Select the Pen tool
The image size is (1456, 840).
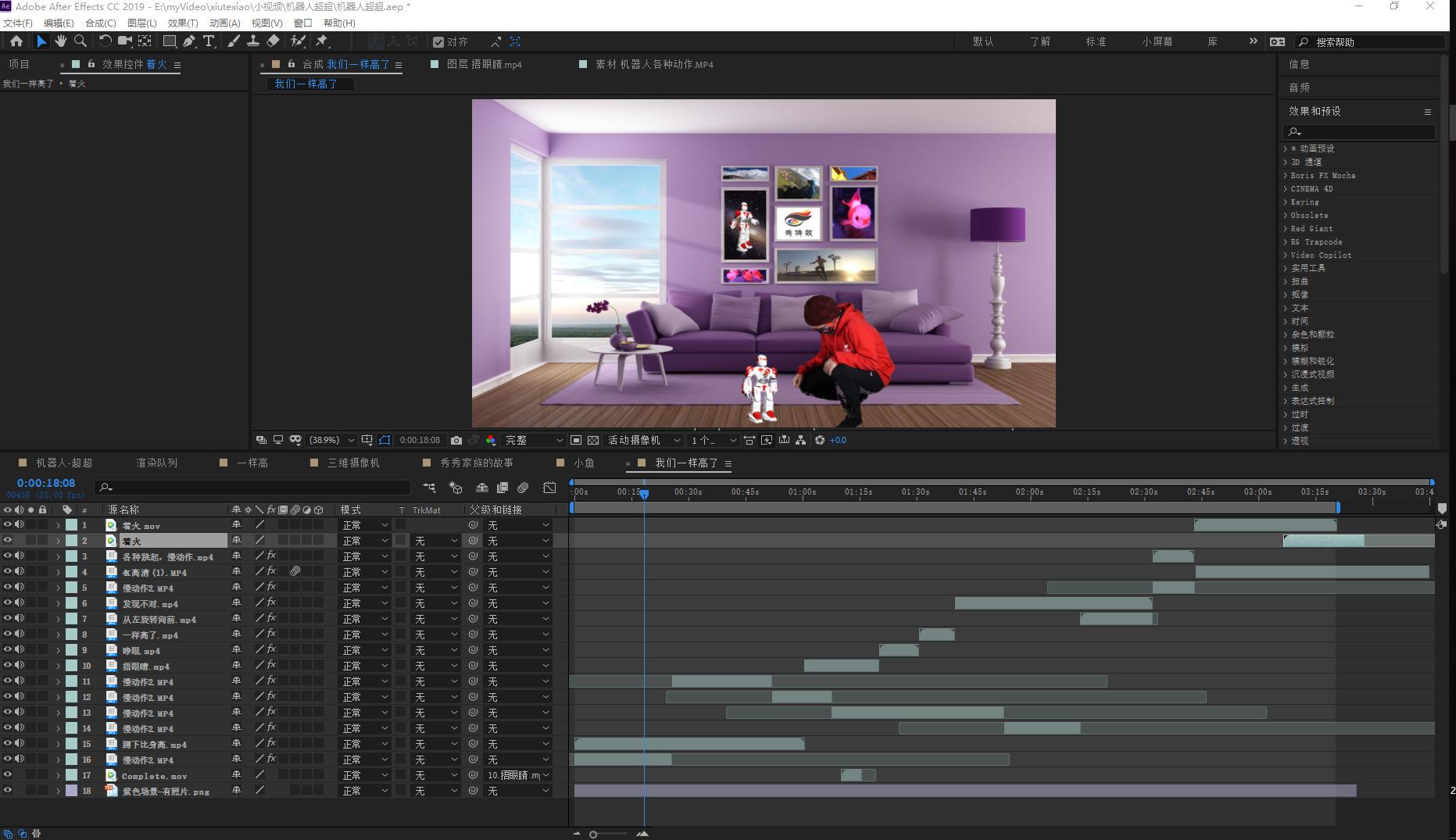(189, 41)
